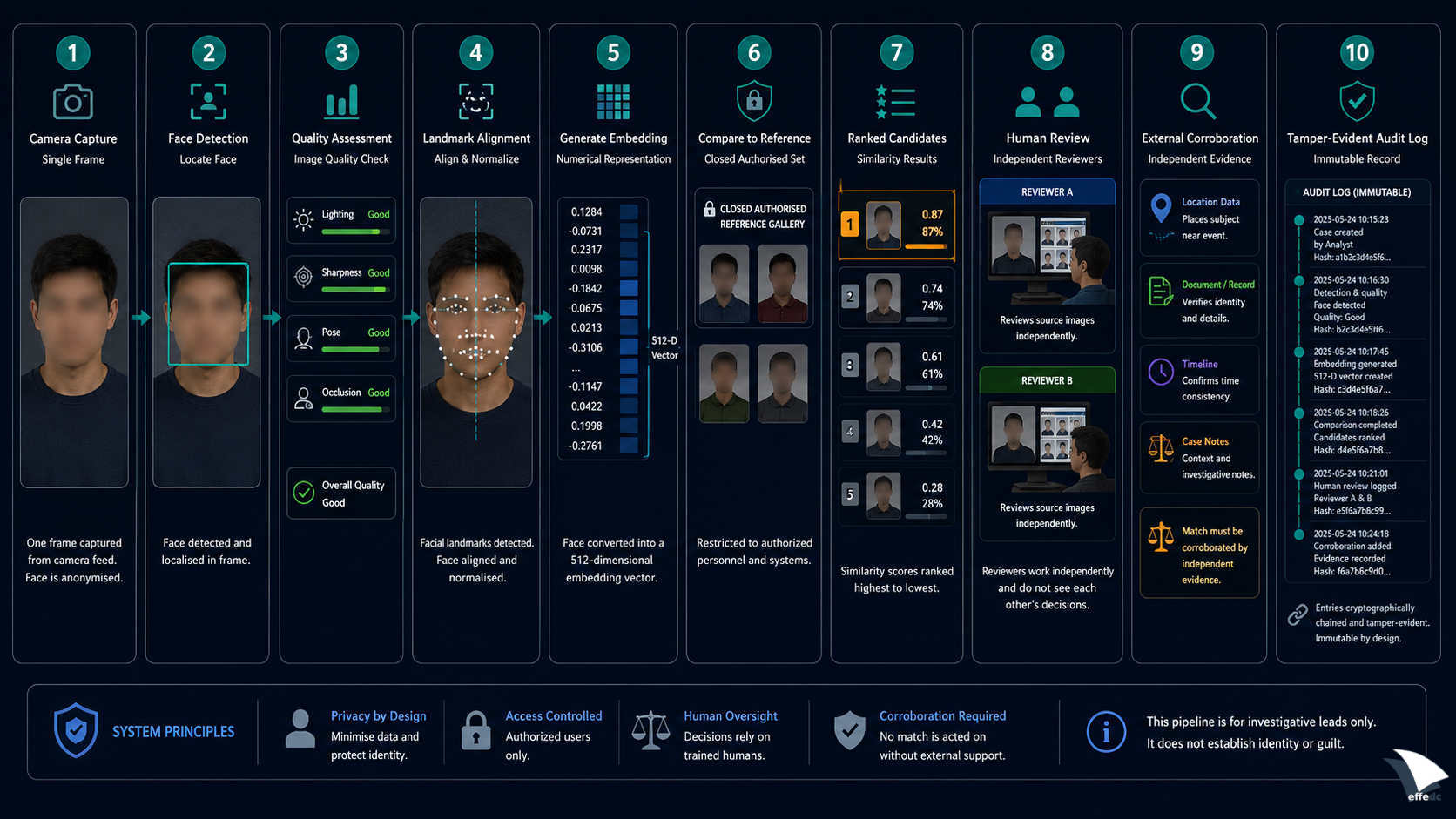Image resolution: width=1456 pixels, height=819 pixels.
Task: Click the Location Data heading
Action: (x=1210, y=202)
